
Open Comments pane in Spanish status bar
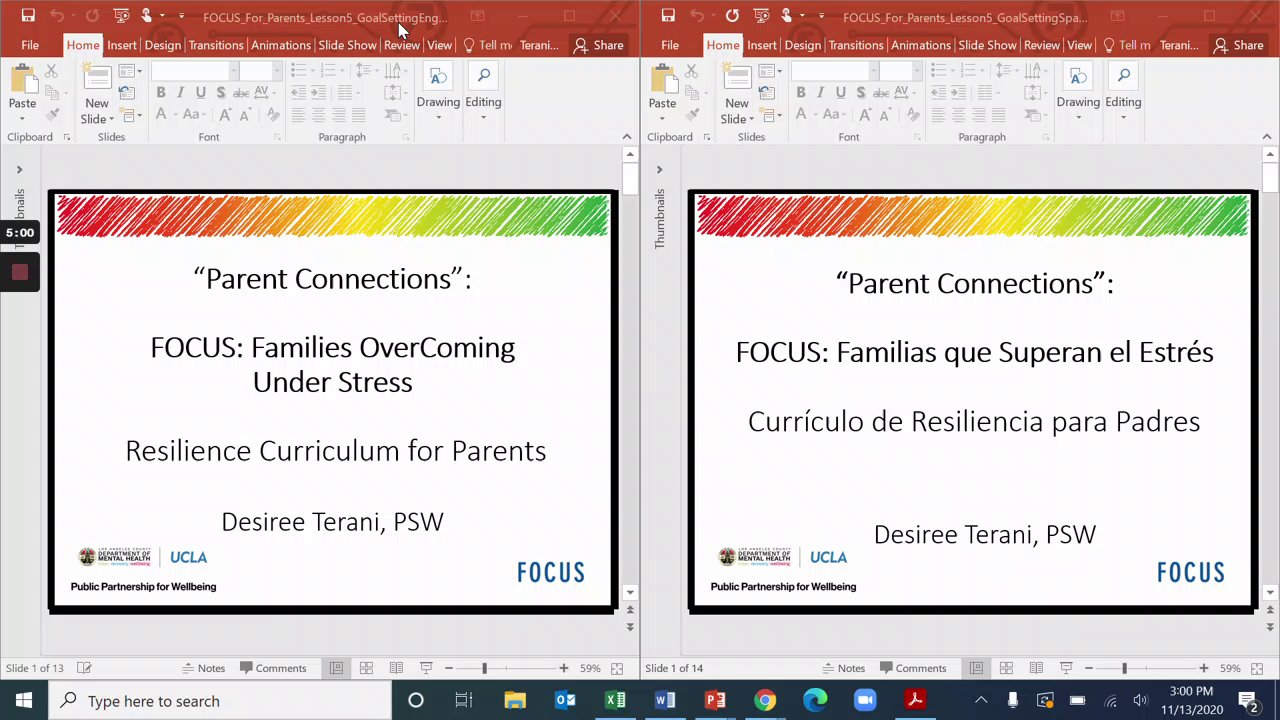click(x=911, y=668)
